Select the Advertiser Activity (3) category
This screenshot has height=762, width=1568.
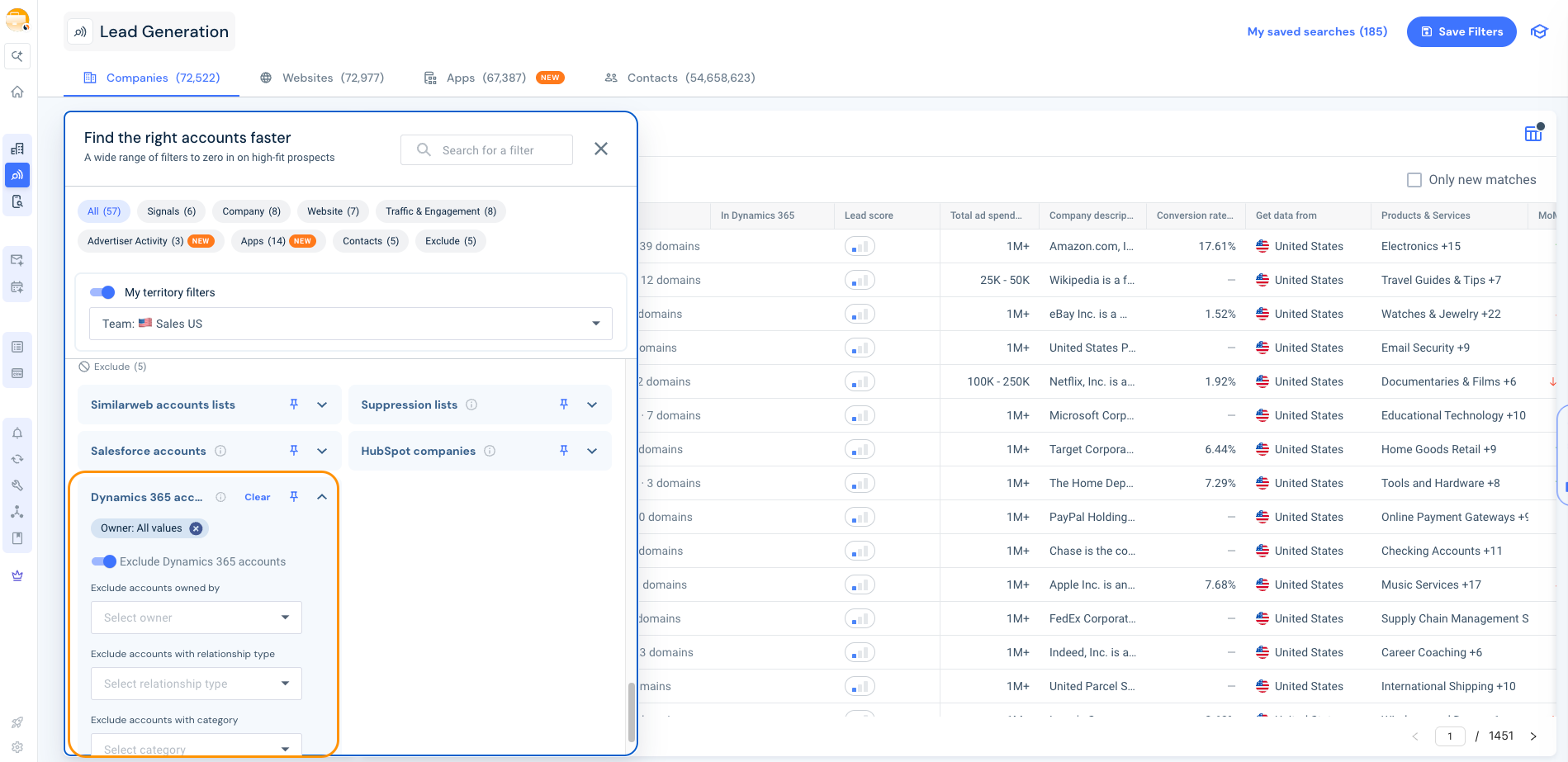tap(151, 241)
